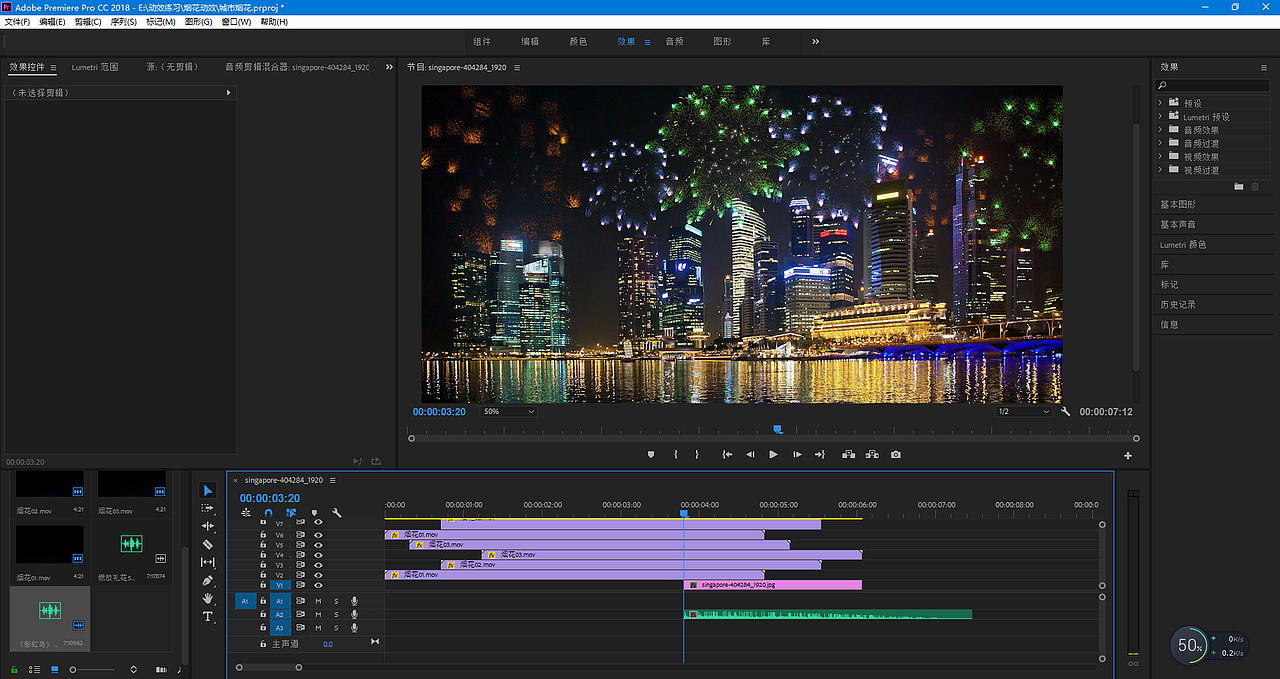
Task: Select the Slip tool
Action: [x=208, y=562]
